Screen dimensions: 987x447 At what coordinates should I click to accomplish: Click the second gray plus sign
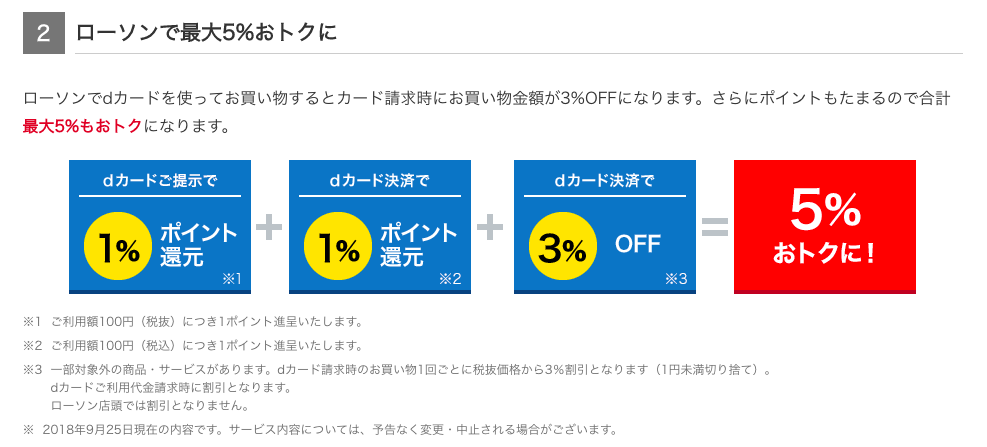coord(490,227)
